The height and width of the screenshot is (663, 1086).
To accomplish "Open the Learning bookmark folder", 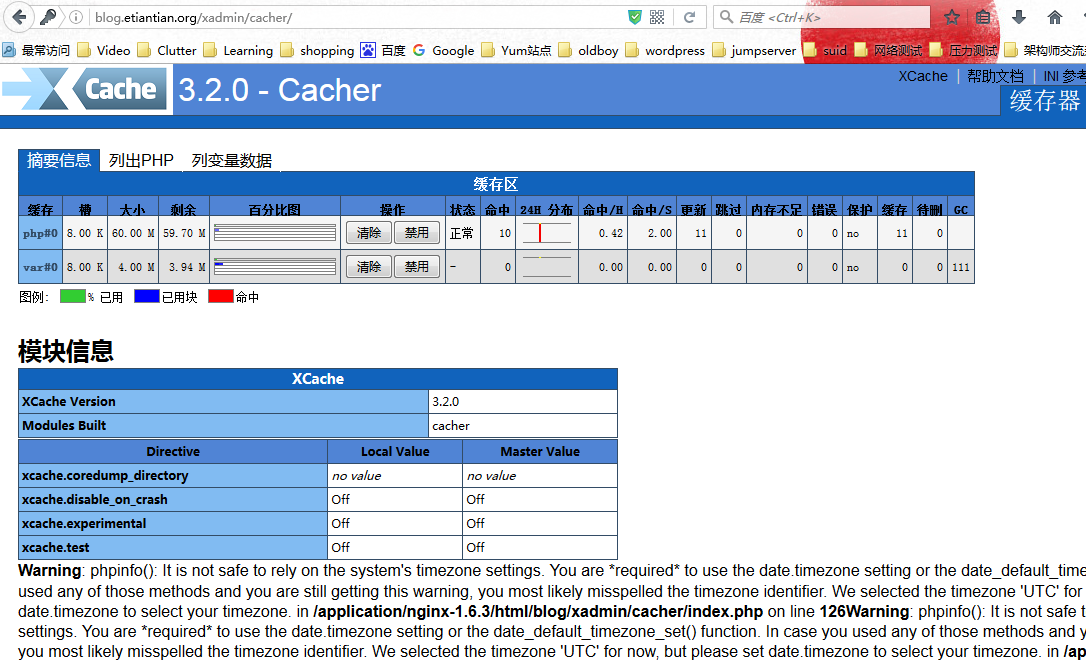I will [238, 50].
